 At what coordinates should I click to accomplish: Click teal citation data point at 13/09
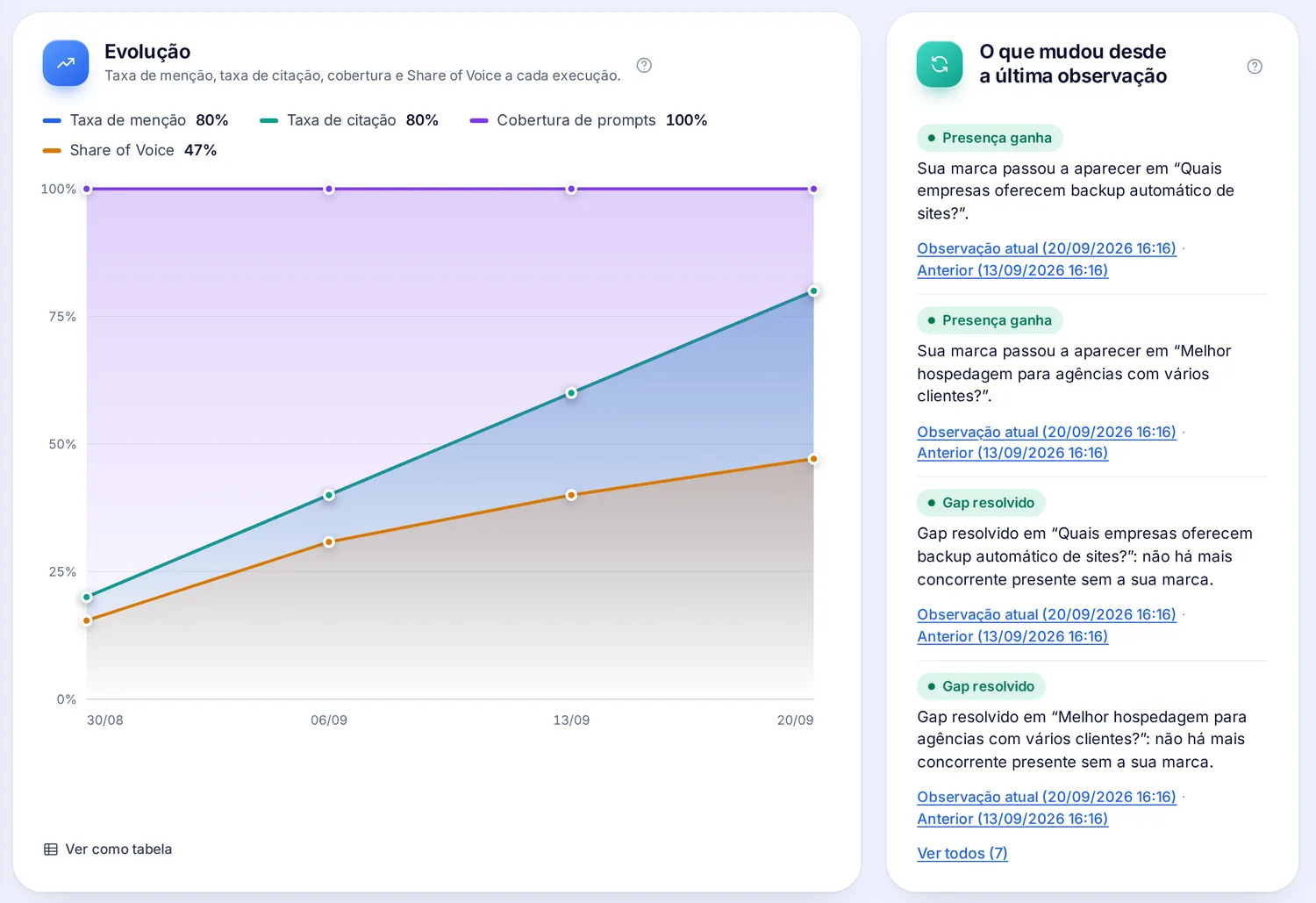[571, 393]
